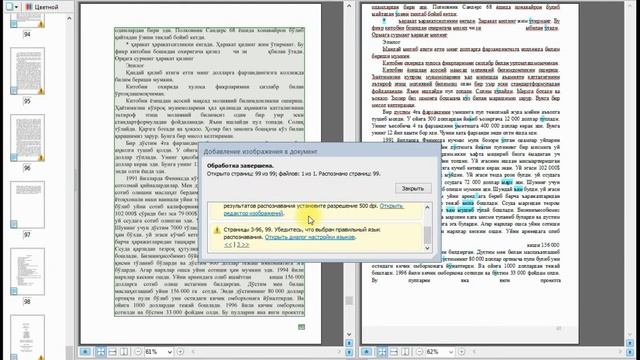Click the previous page button in Image pane
This screenshot has height=360, width=640.
tap(349, 343)
